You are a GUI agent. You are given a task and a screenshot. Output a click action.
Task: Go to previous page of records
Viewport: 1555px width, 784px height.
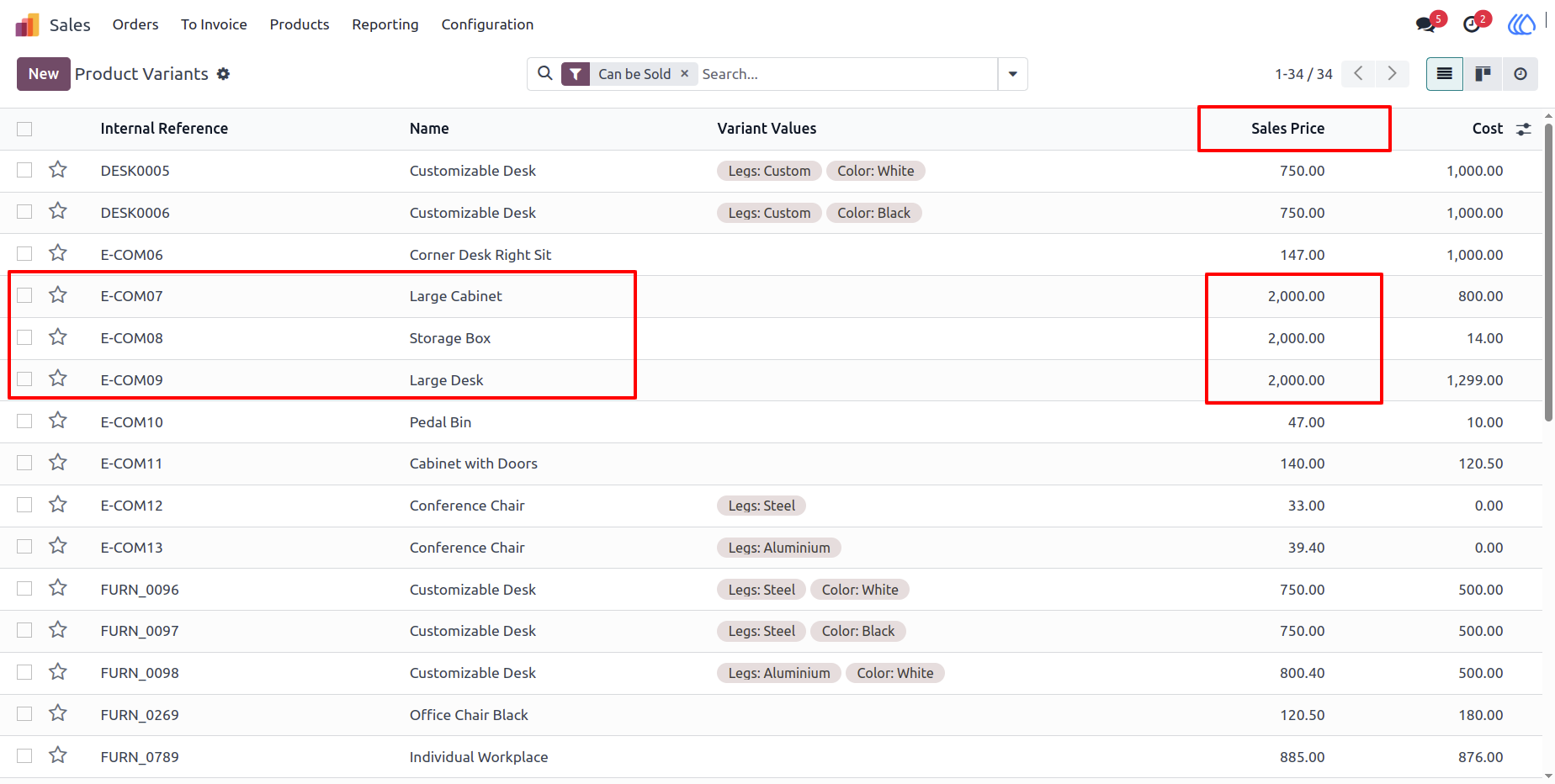1359,74
